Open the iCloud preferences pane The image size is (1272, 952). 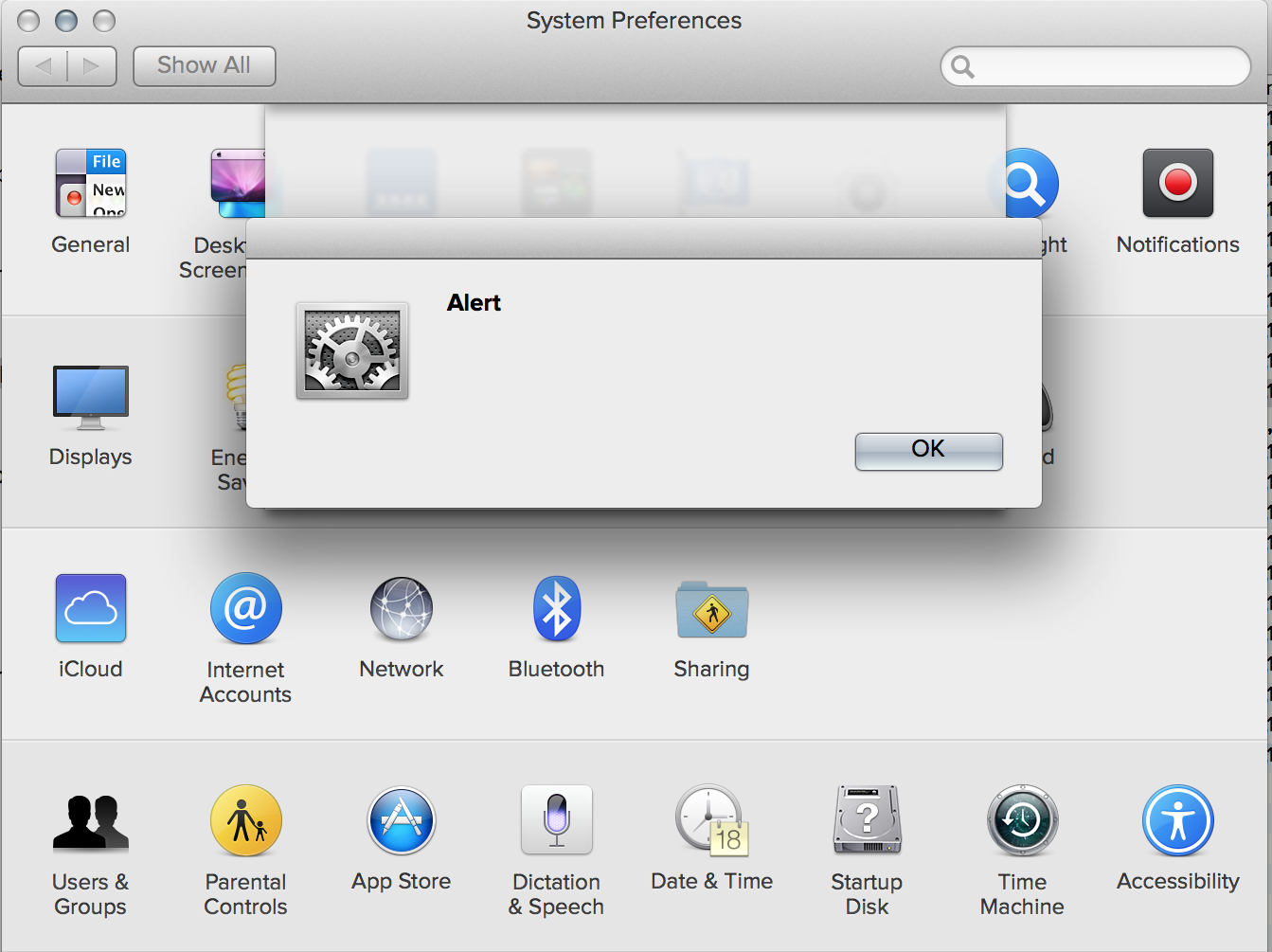[91, 608]
